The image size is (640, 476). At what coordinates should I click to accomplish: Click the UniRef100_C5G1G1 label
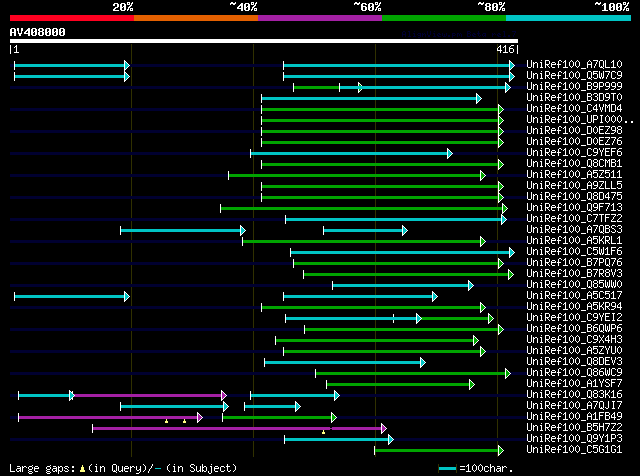pos(574,450)
